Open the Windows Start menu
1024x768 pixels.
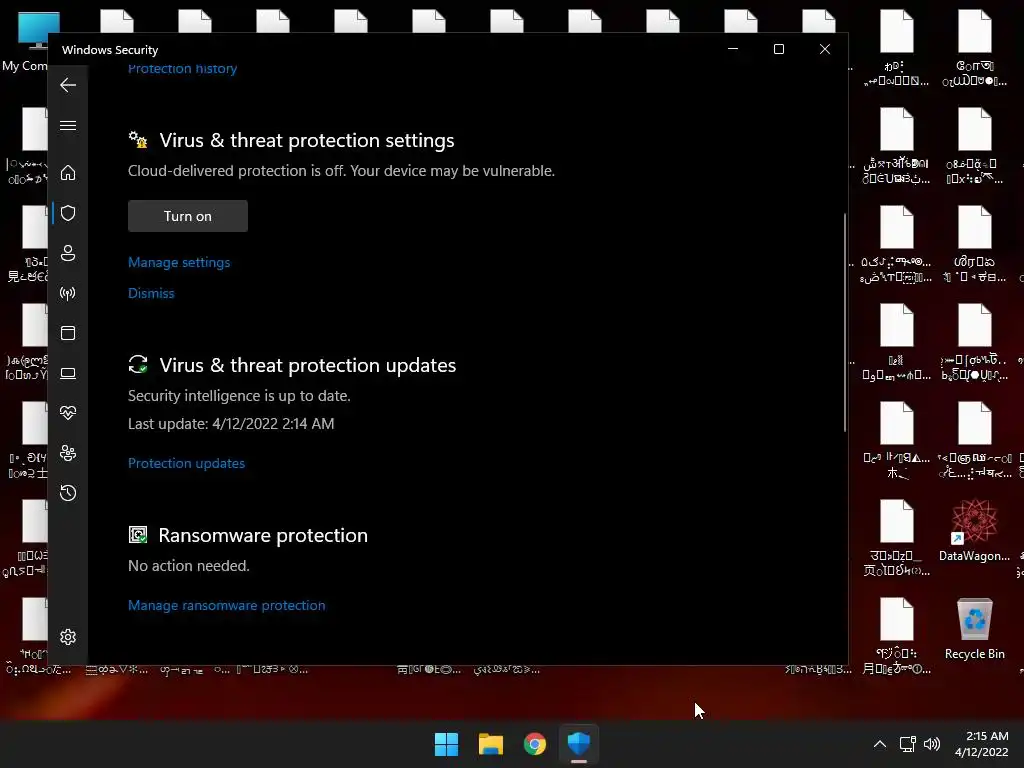pos(447,744)
